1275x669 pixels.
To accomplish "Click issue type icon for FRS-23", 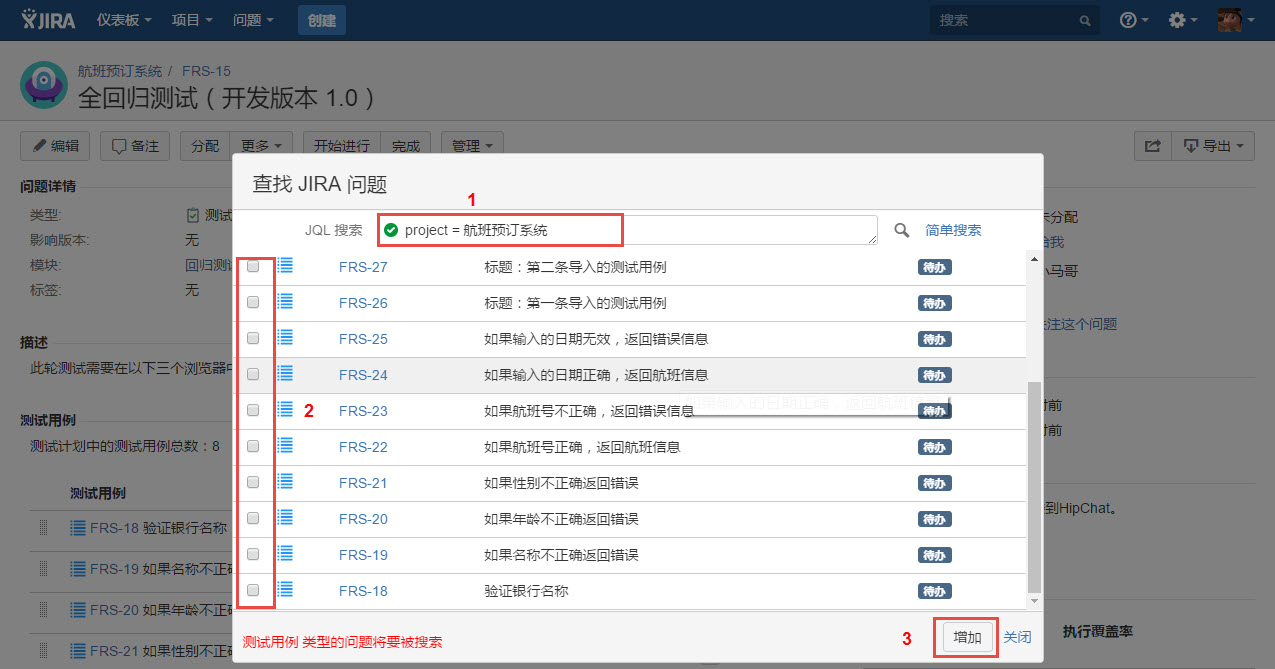I will (x=285, y=409).
